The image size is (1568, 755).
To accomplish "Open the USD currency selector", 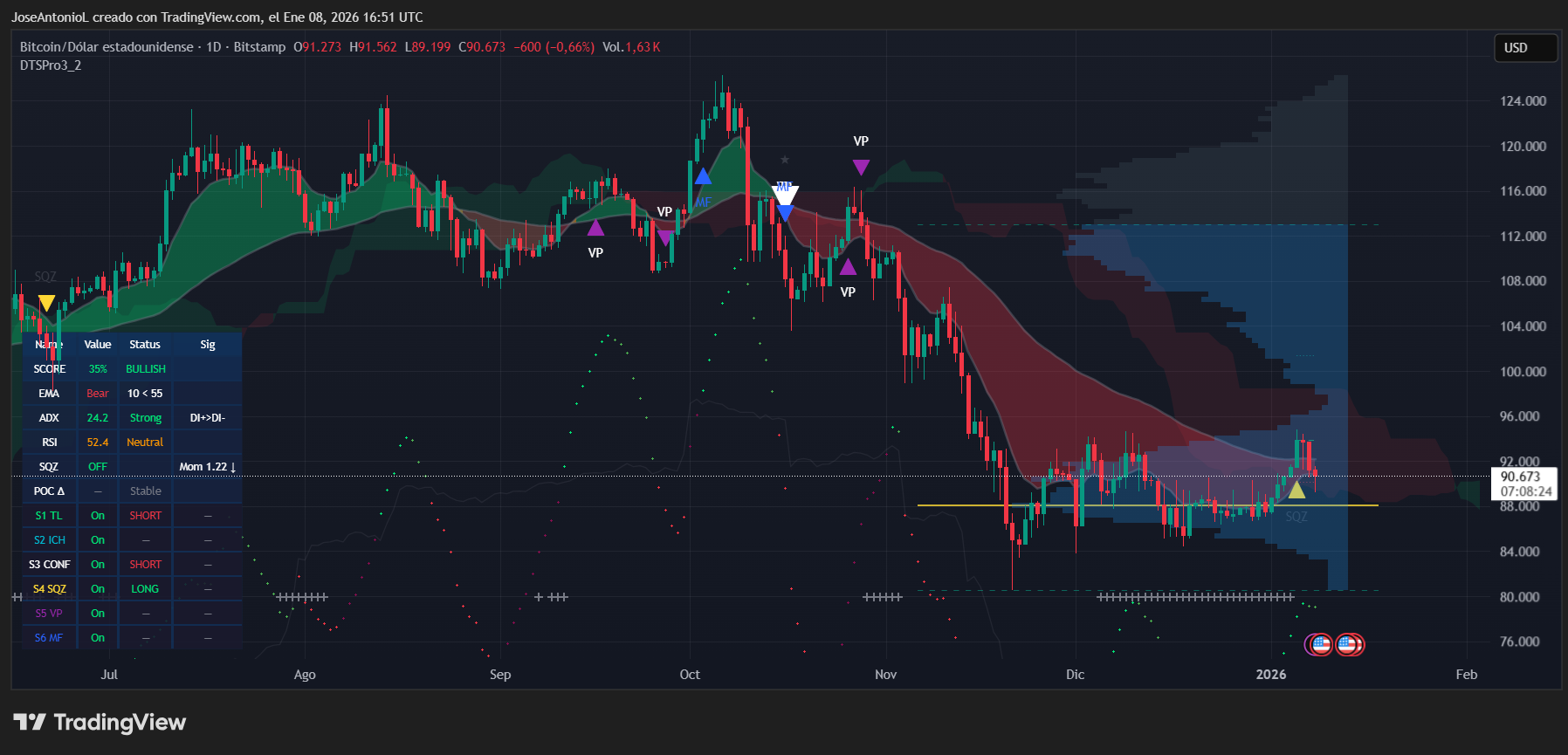I will 1524,48.
